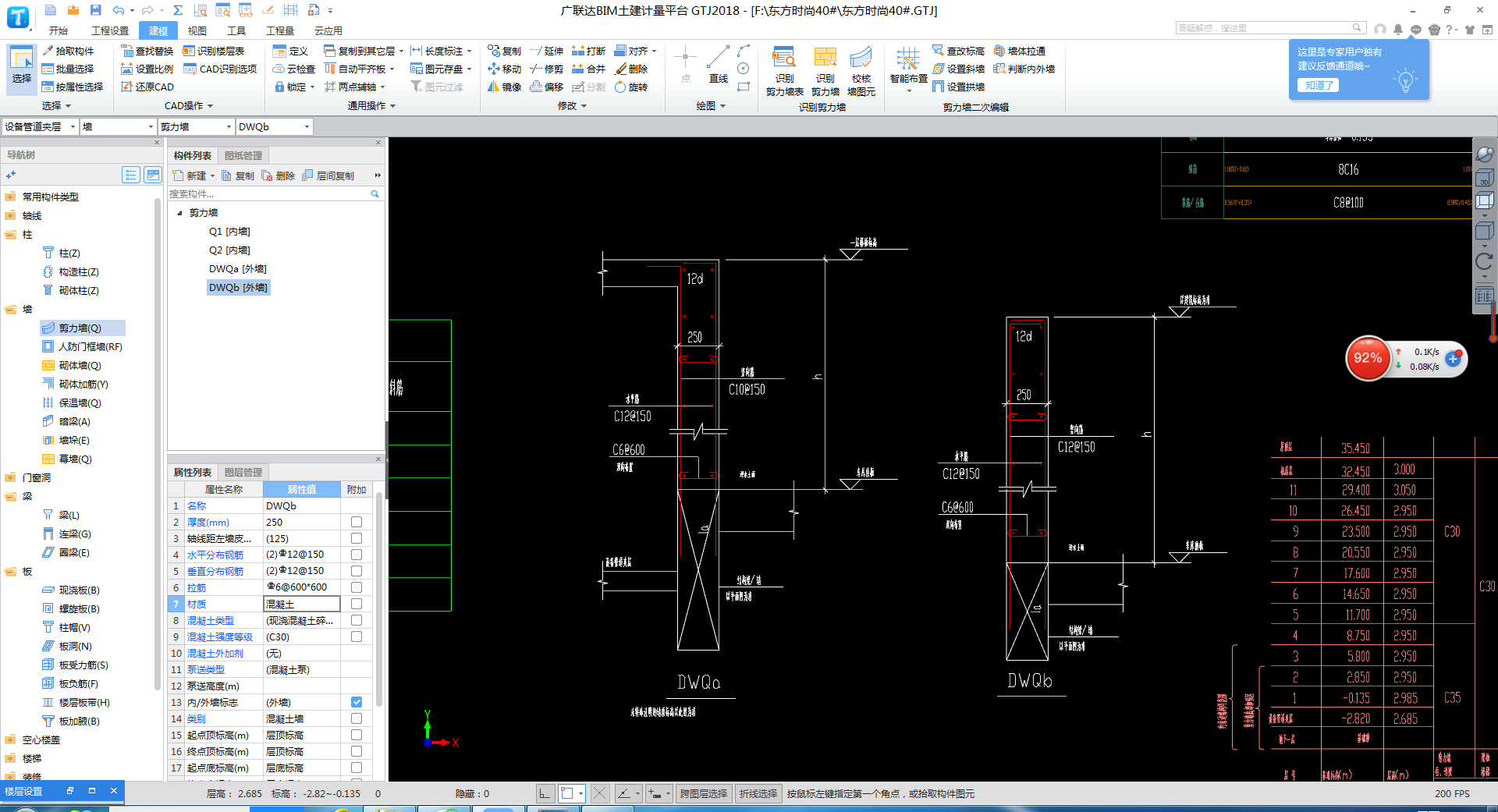Click 识别剪力墙表 recognize shear wall table
This screenshot has height=812, width=1498.
tap(784, 71)
